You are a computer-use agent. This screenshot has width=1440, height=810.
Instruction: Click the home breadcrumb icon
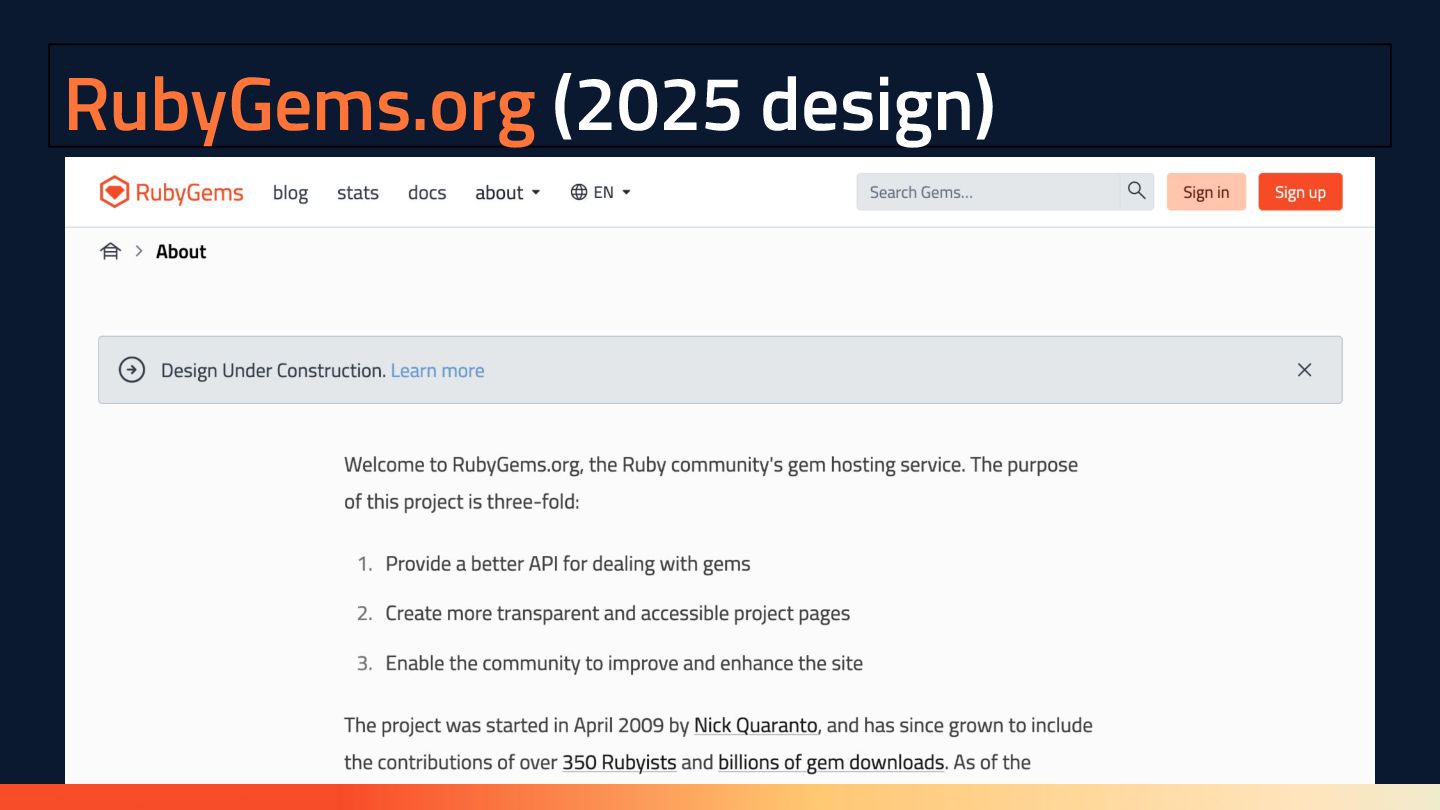click(x=110, y=251)
